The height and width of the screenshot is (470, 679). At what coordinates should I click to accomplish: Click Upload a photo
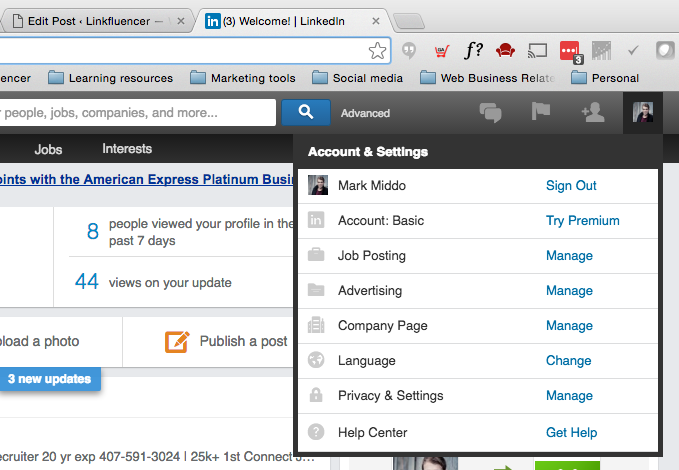coord(39,341)
